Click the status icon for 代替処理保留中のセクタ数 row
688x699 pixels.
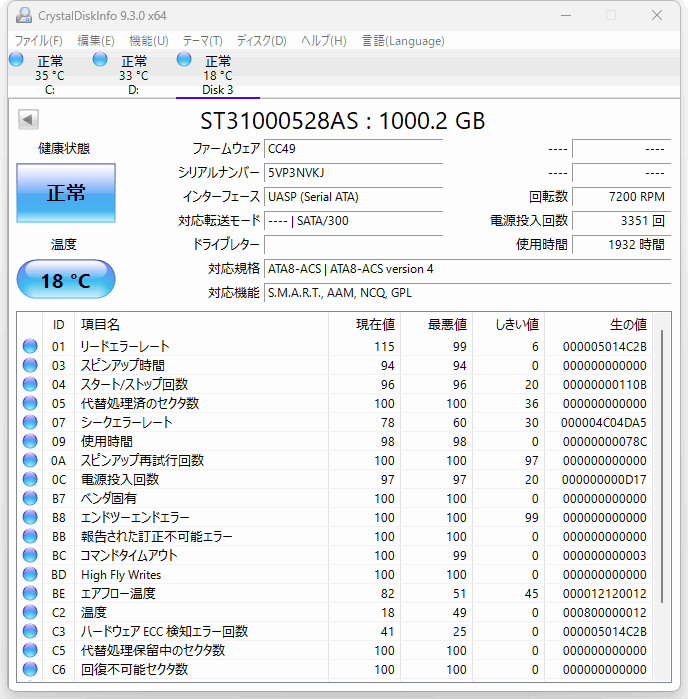click(30, 650)
